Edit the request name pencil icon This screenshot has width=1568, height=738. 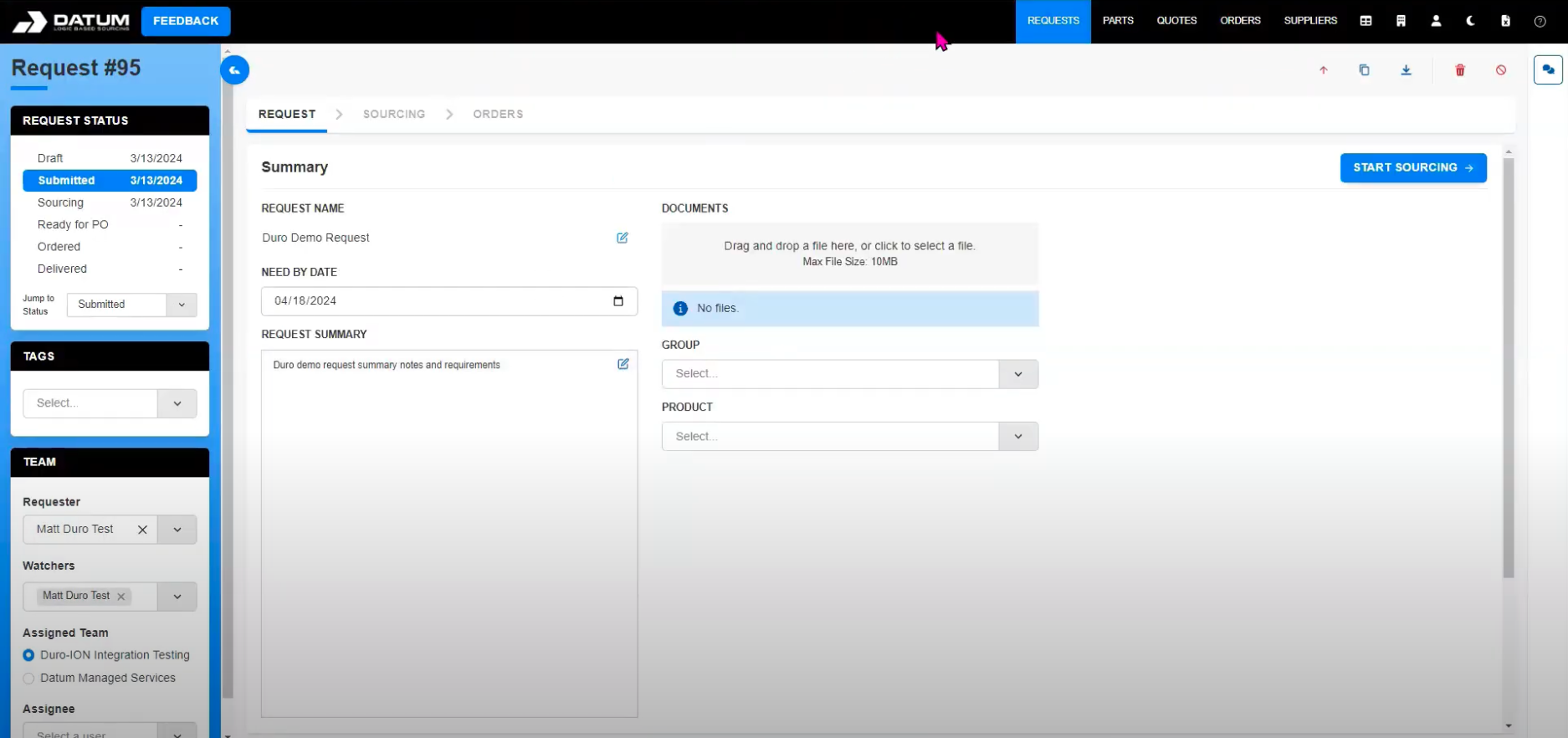(x=623, y=238)
